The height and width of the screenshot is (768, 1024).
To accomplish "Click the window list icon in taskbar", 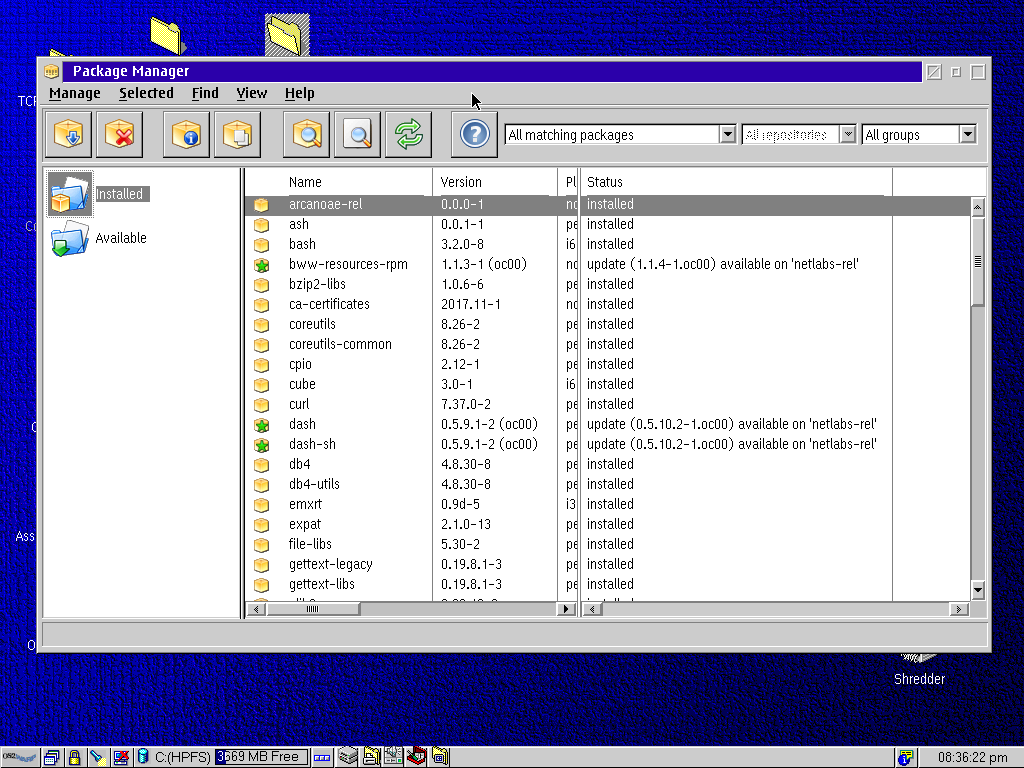I will (52, 757).
